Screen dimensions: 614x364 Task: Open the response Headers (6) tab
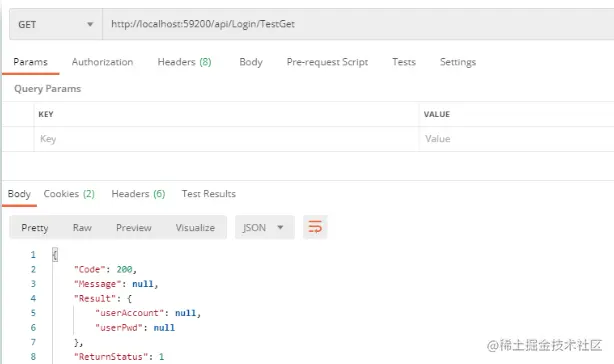[138, 194]
